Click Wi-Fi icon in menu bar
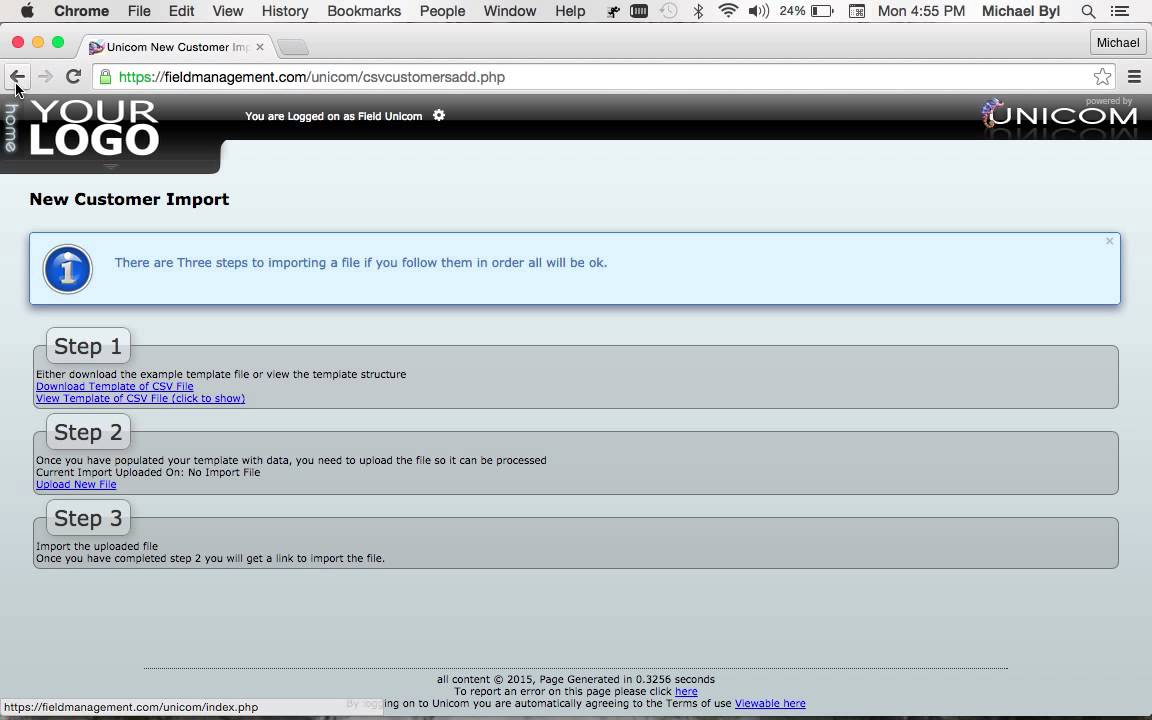This screenshot has height=720, width=1152. point(728,11)
